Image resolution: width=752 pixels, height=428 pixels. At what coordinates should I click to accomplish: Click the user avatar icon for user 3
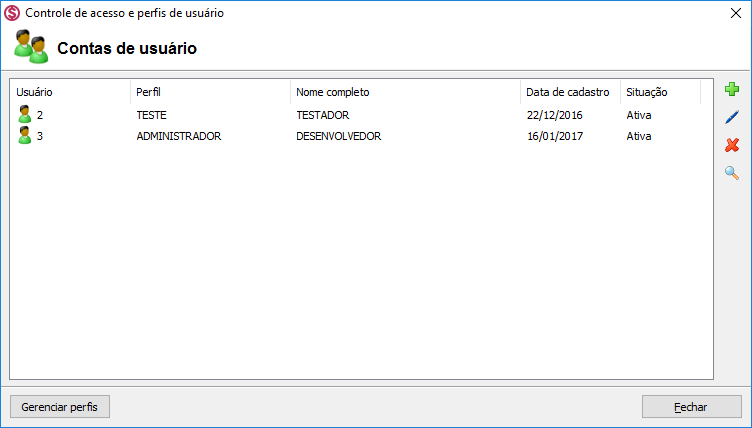click(x=25, y=135)
